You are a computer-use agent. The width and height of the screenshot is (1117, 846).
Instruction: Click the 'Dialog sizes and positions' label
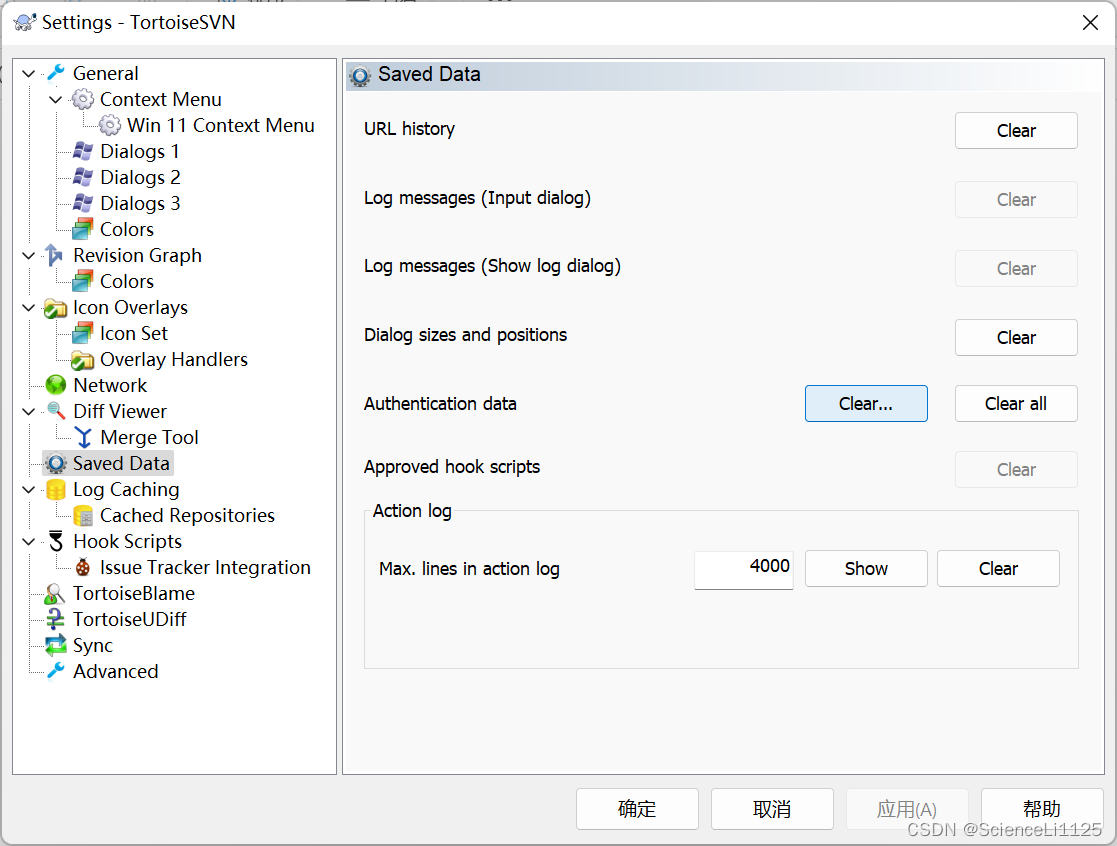[465, 335]
